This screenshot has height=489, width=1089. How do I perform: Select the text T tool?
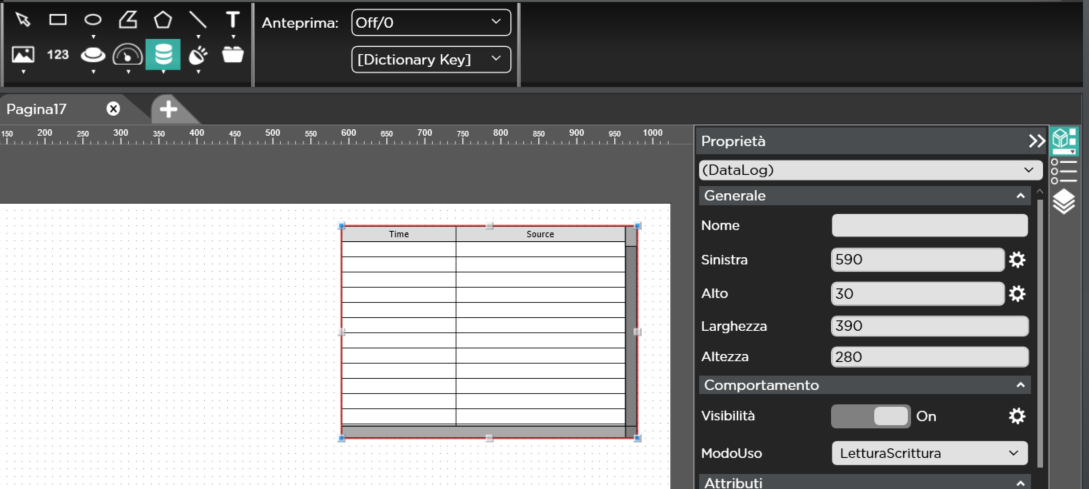click(x=232, y=19)
